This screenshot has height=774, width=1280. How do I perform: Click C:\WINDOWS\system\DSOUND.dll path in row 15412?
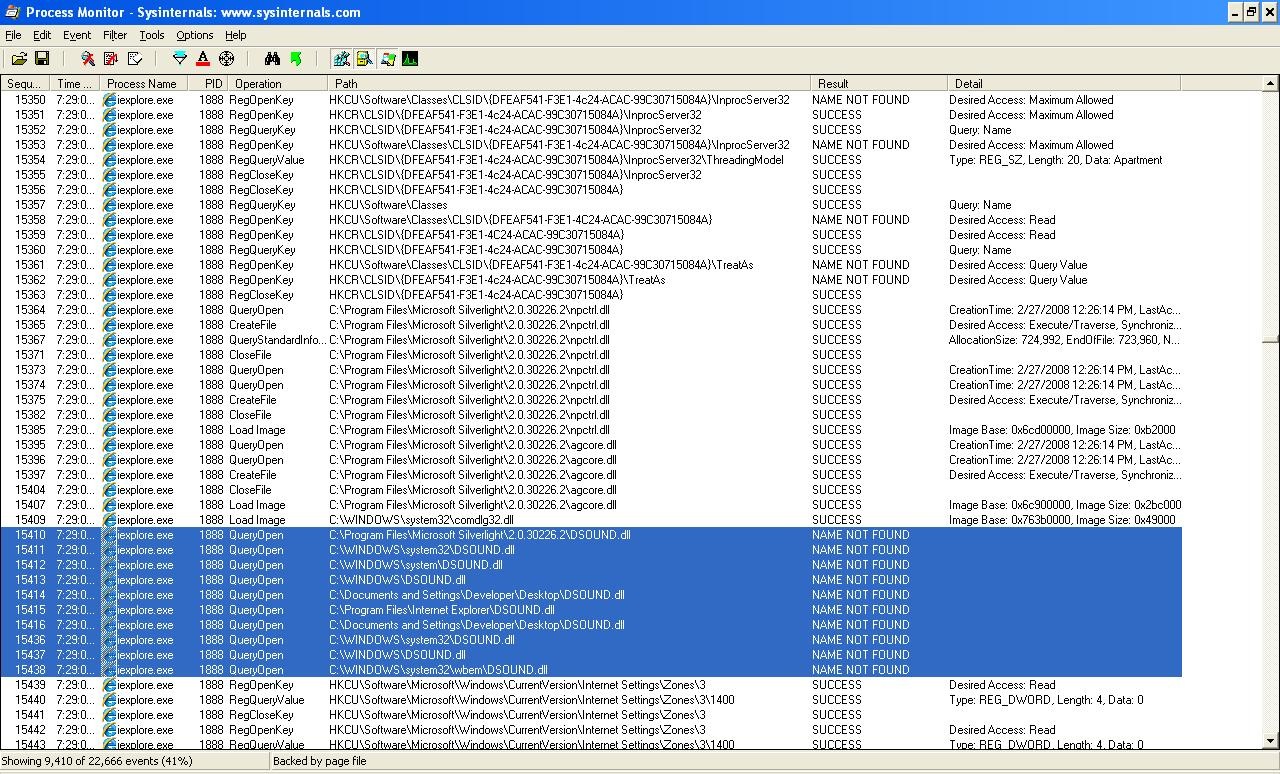416,565
